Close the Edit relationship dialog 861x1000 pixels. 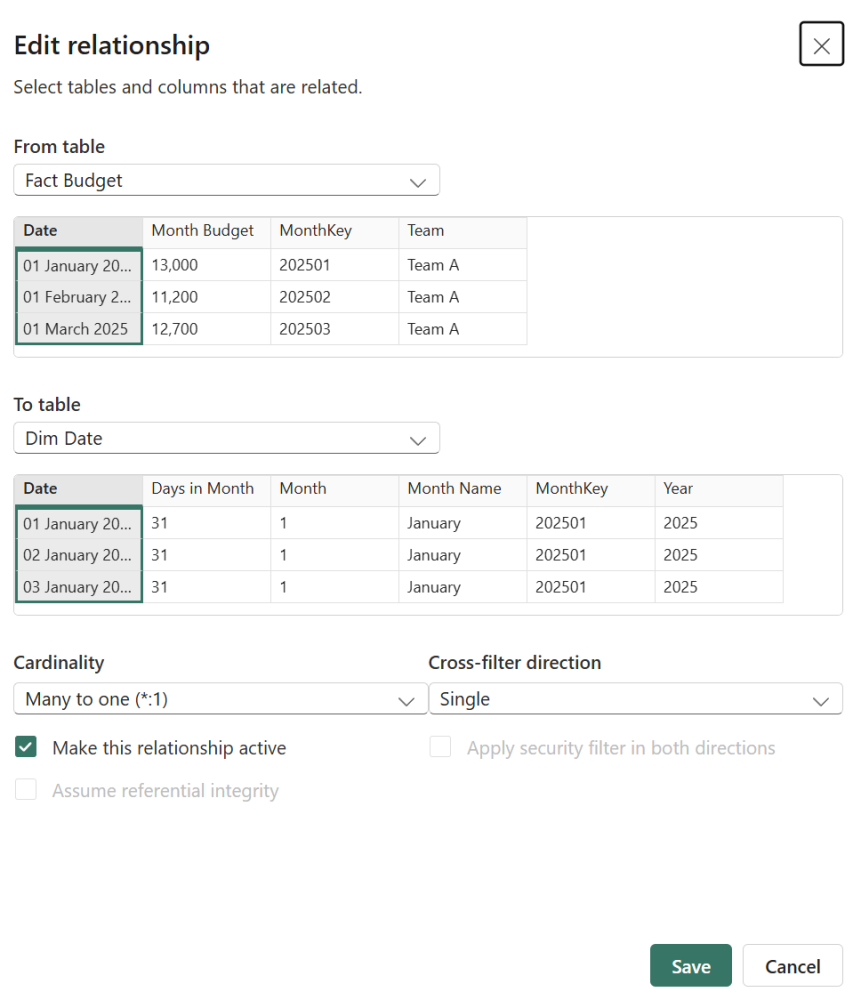click(x=821, y=44)
